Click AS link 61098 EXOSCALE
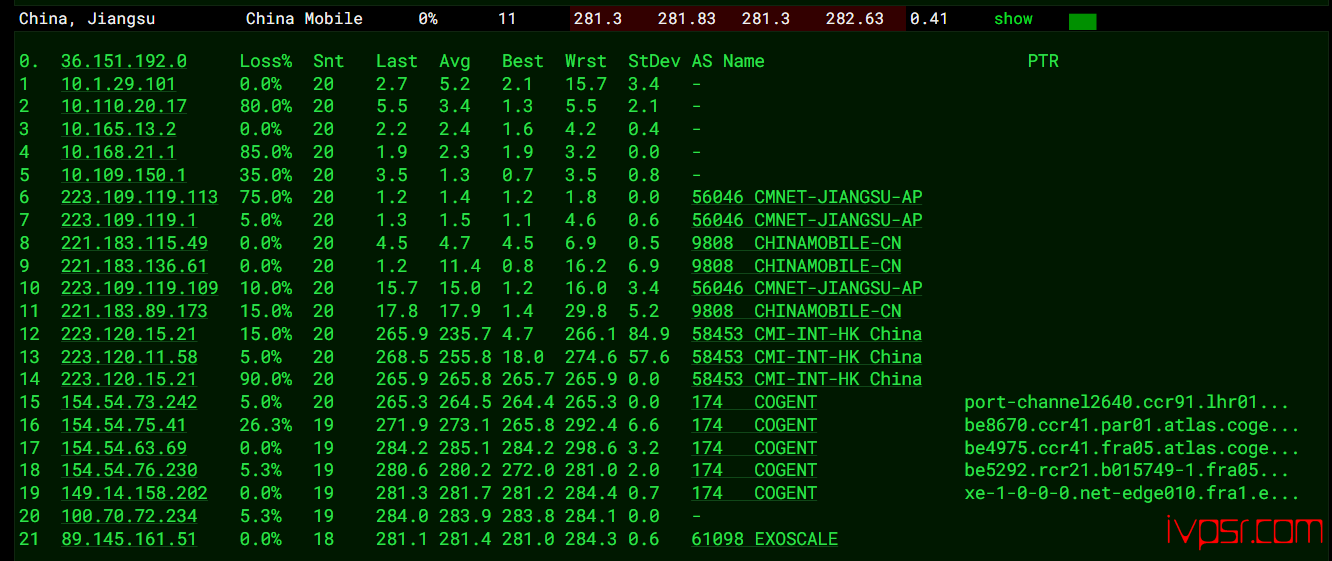Image resolution: width=1332 pixels, height=561 pixels. tap(764, 539)
